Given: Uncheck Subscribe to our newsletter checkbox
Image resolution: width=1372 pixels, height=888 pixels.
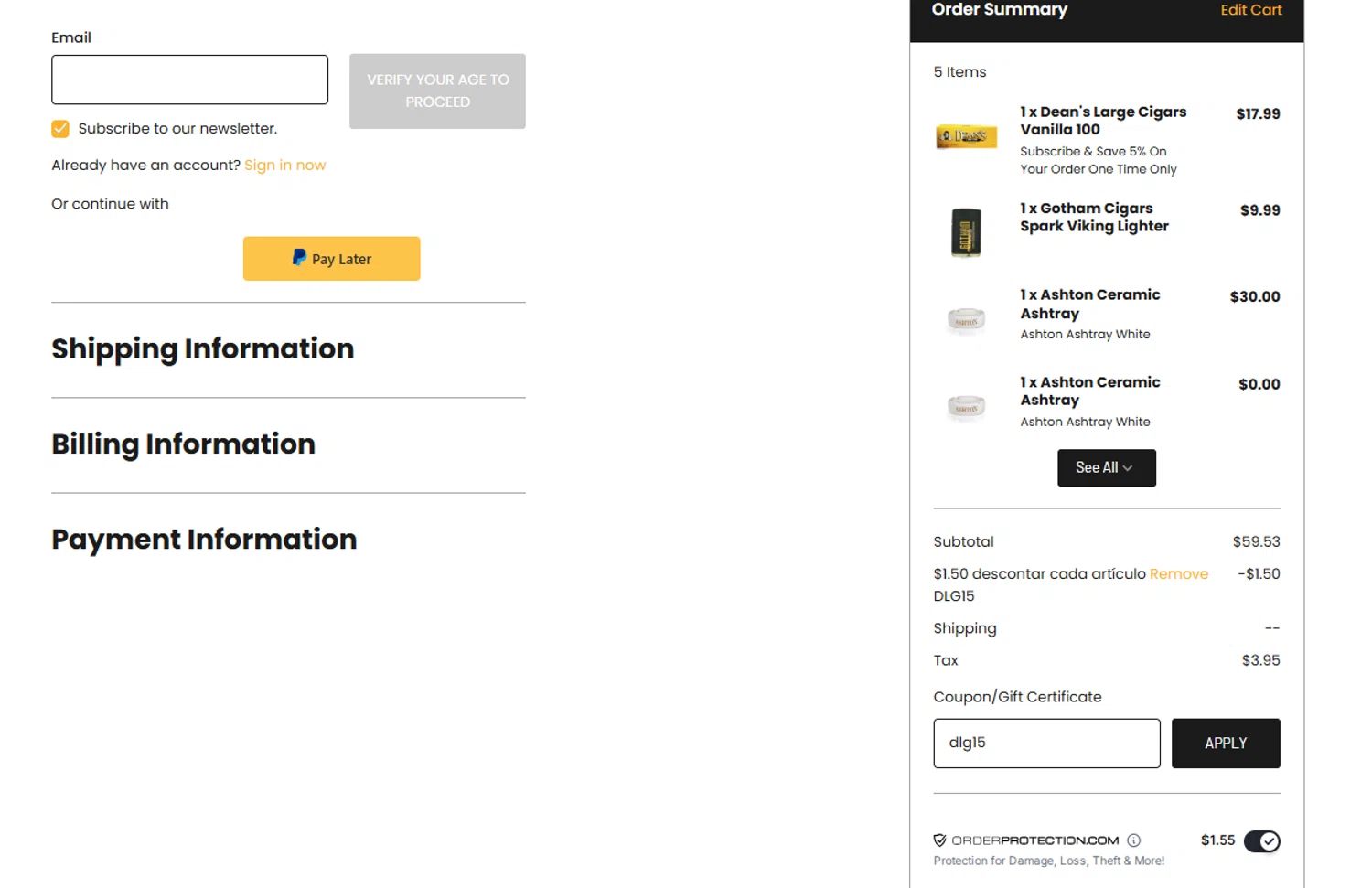Looking at the screenshot, I should 60,129.
